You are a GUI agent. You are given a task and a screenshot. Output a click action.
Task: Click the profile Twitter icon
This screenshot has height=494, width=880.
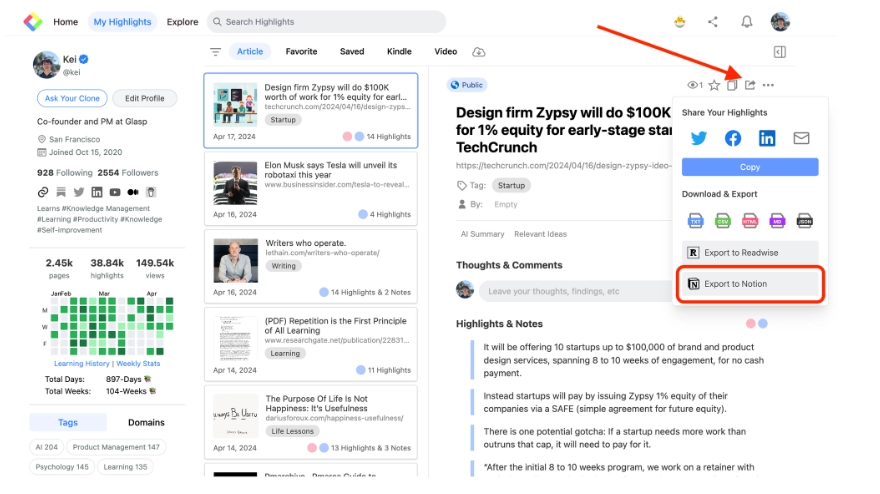(79, 192)
